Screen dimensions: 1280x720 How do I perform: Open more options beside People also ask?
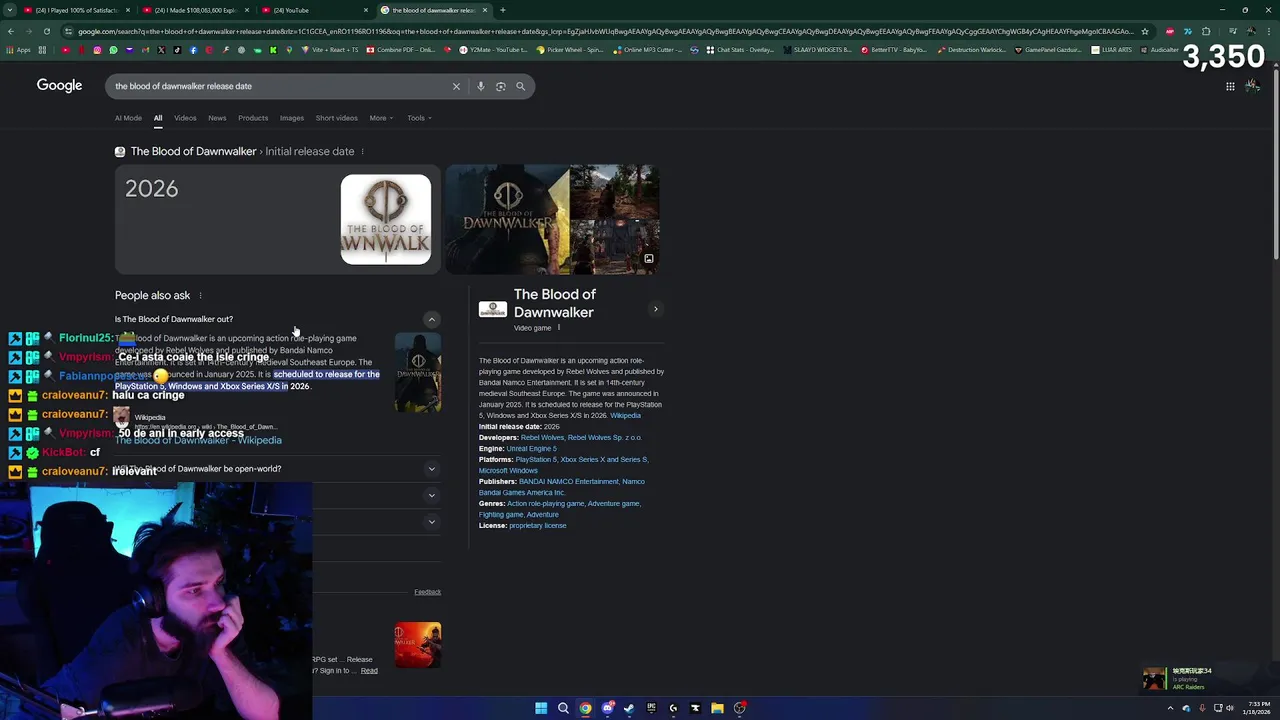[200, 295]
